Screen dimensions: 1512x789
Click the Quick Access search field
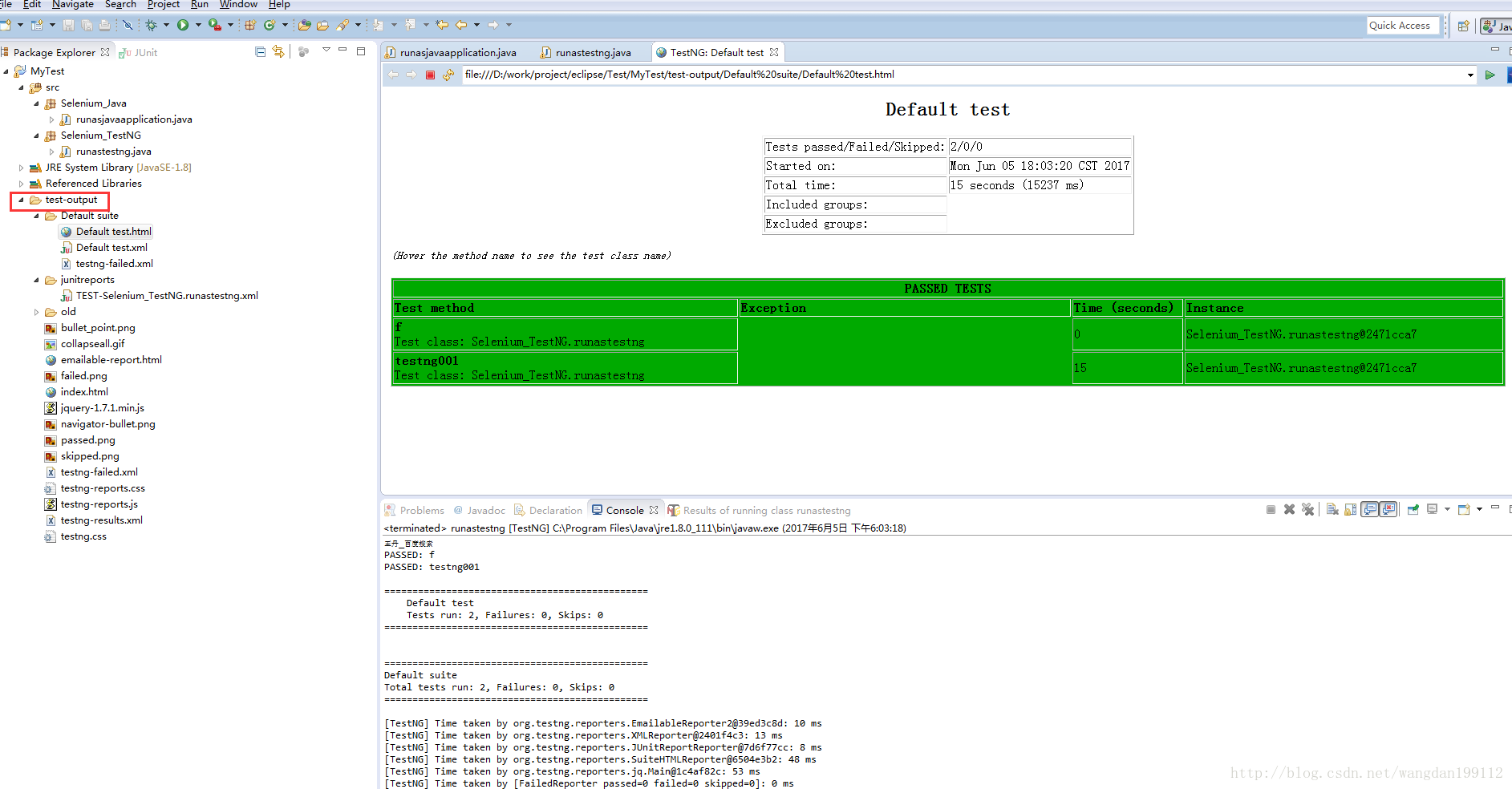coord(1403,26)
